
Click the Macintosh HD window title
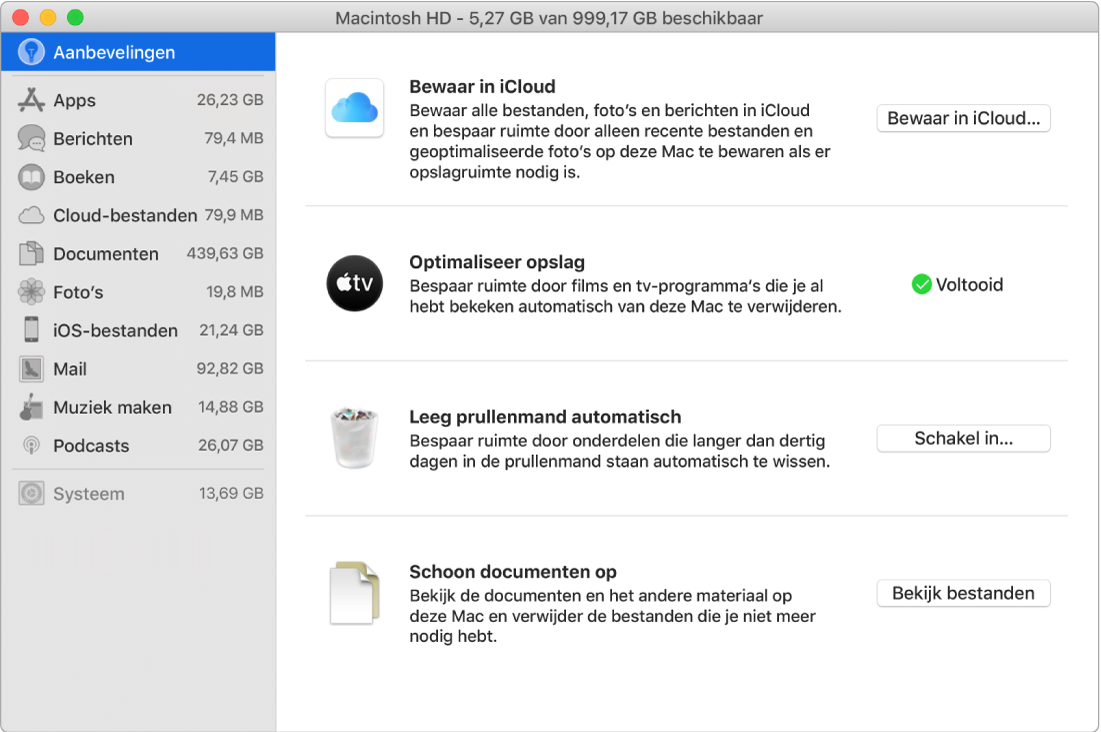(x=549, y=18)
